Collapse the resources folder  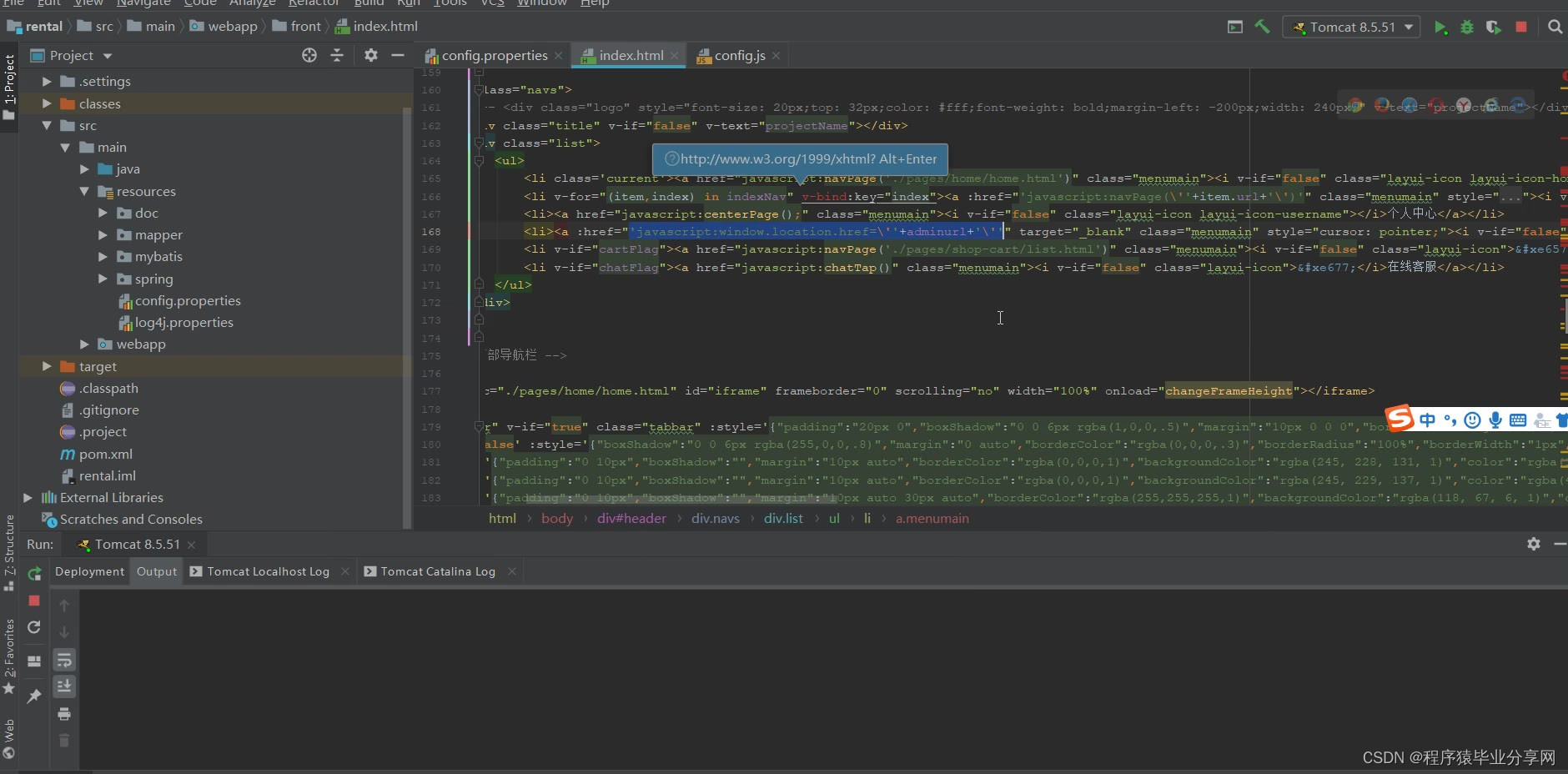tap(84, 191)
